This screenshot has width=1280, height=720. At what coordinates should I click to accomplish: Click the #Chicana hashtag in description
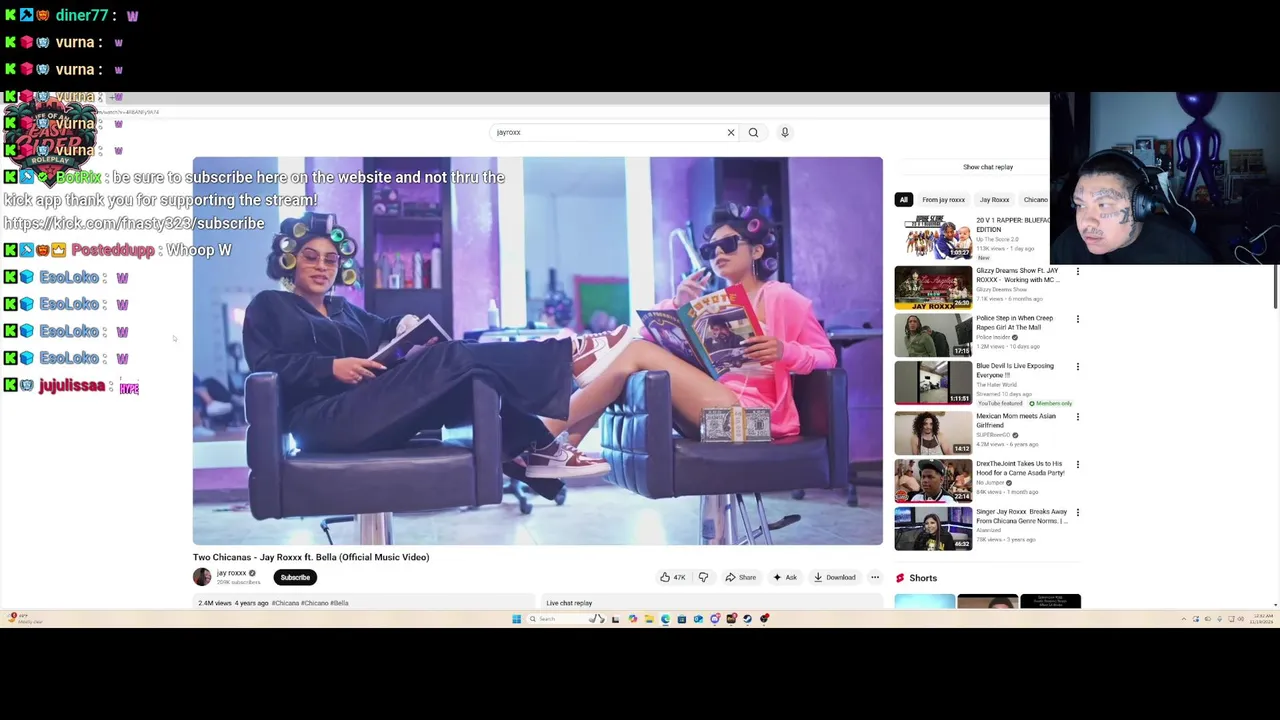(x=285, y=603)
